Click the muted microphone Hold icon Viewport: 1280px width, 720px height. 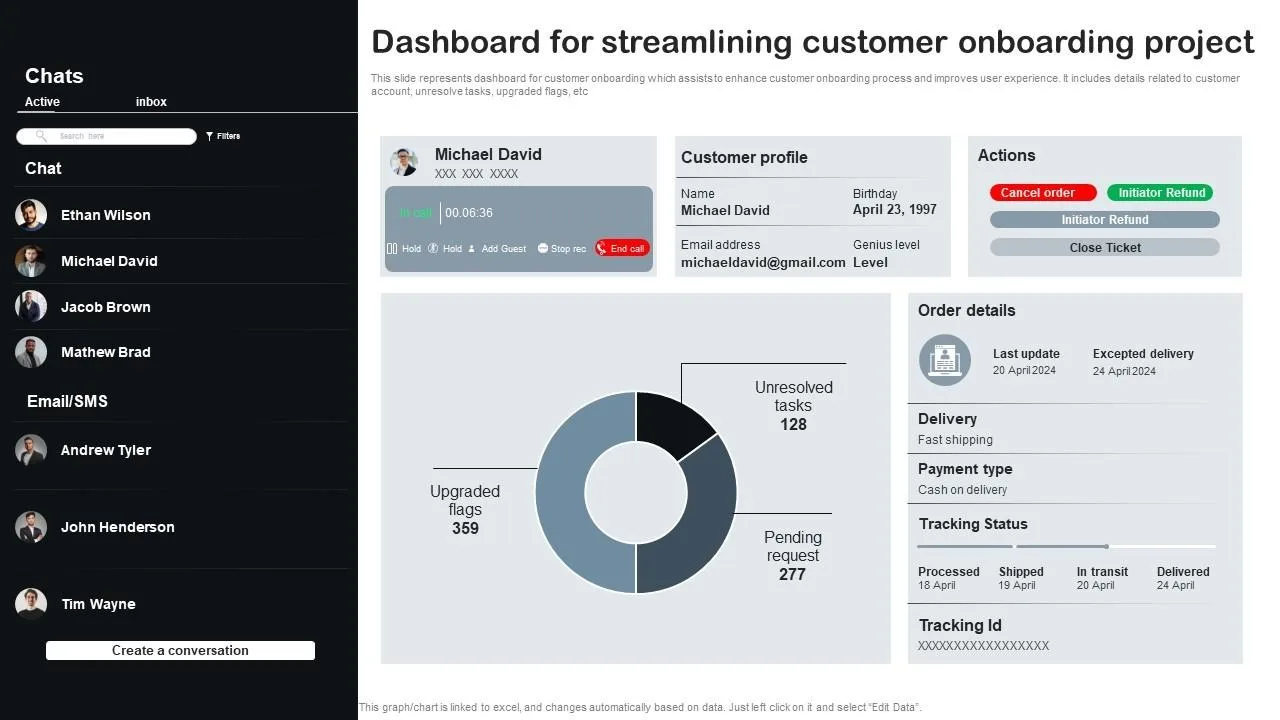[433, 248]
